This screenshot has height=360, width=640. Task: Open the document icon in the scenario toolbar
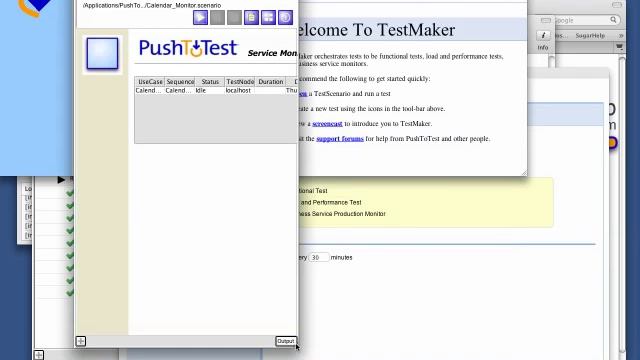251,18
